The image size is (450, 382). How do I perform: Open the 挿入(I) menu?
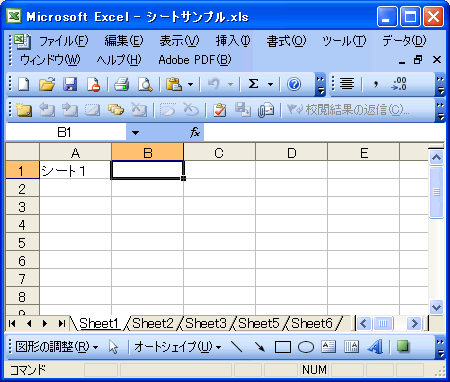233,41
